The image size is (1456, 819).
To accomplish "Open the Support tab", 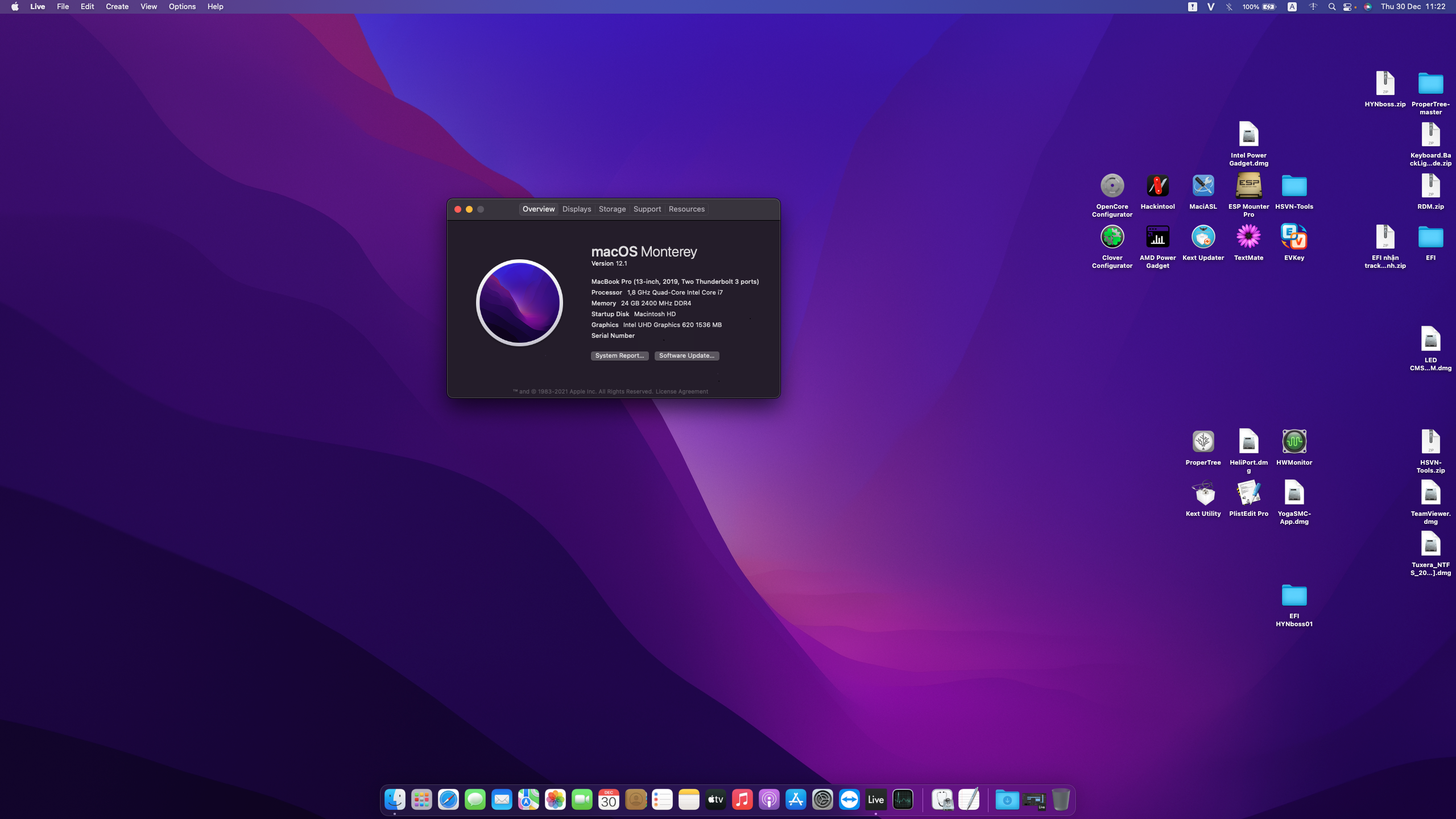I will (x=647, y=209).
